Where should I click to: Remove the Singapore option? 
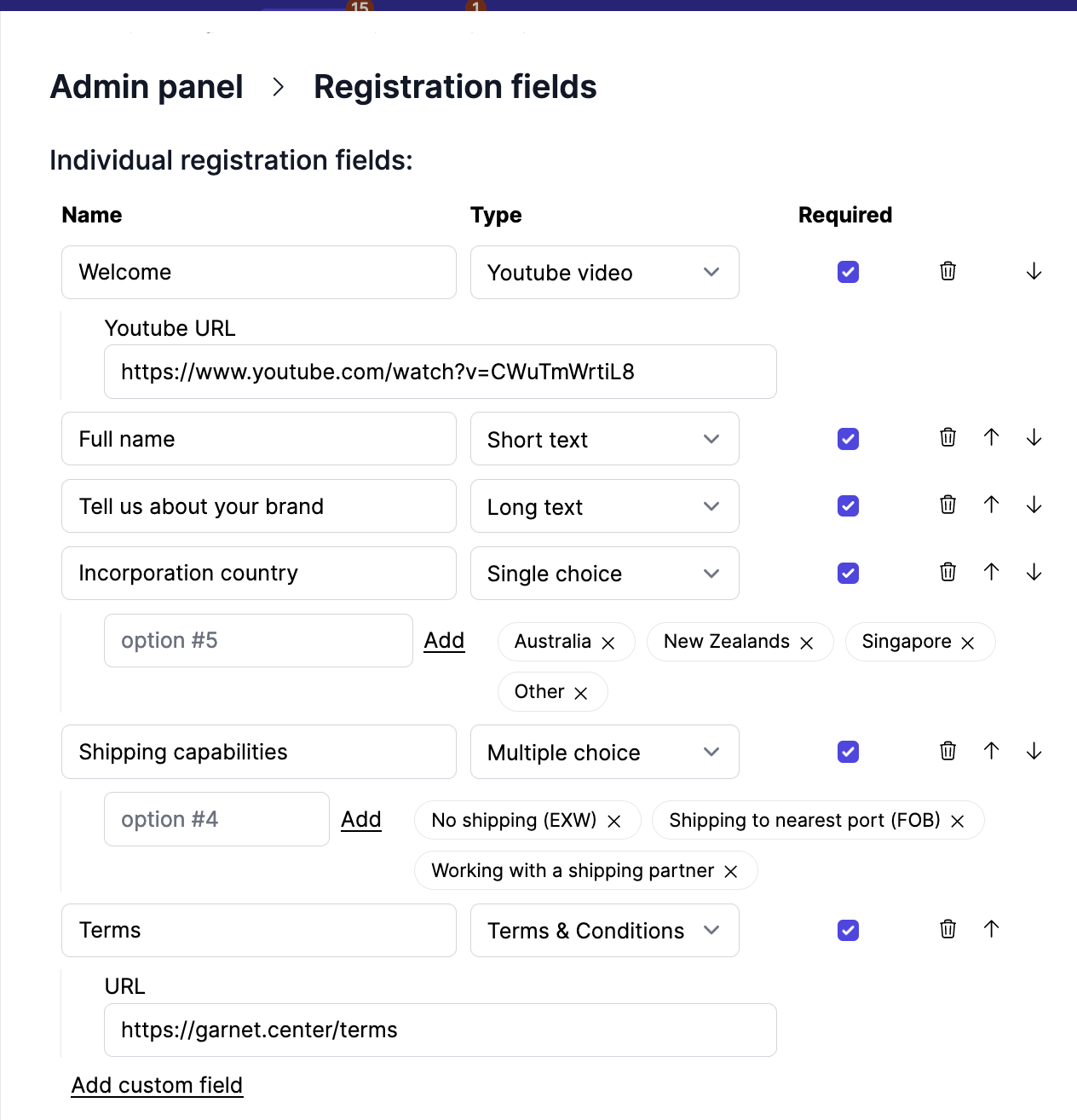coord(968,642)
